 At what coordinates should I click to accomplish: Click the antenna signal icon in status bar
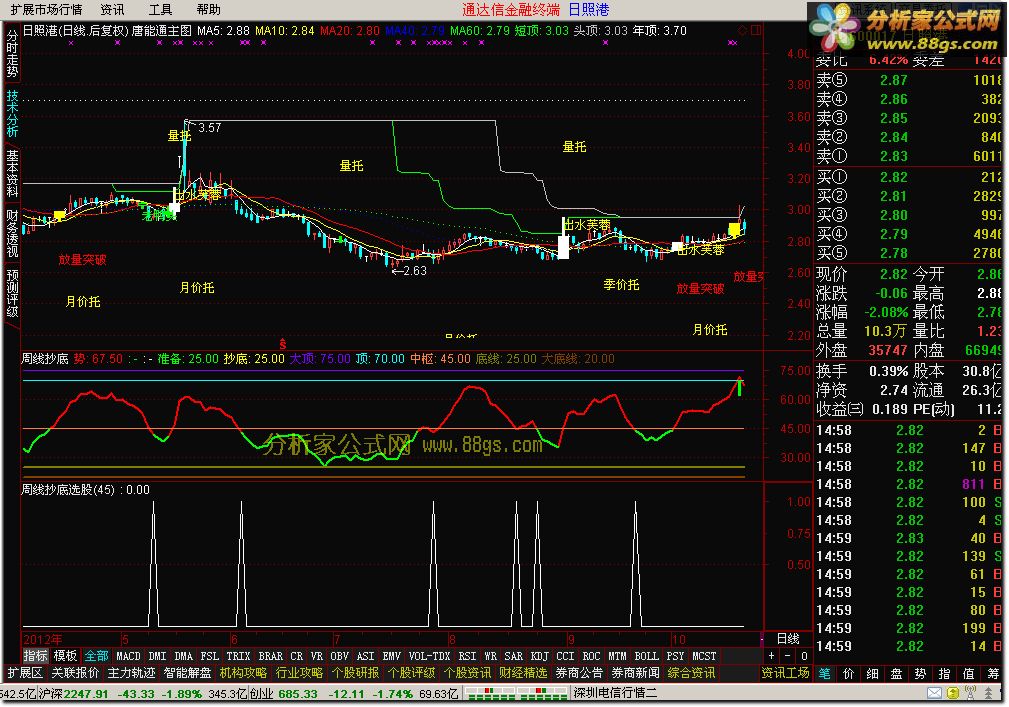(x=970, y=693)
